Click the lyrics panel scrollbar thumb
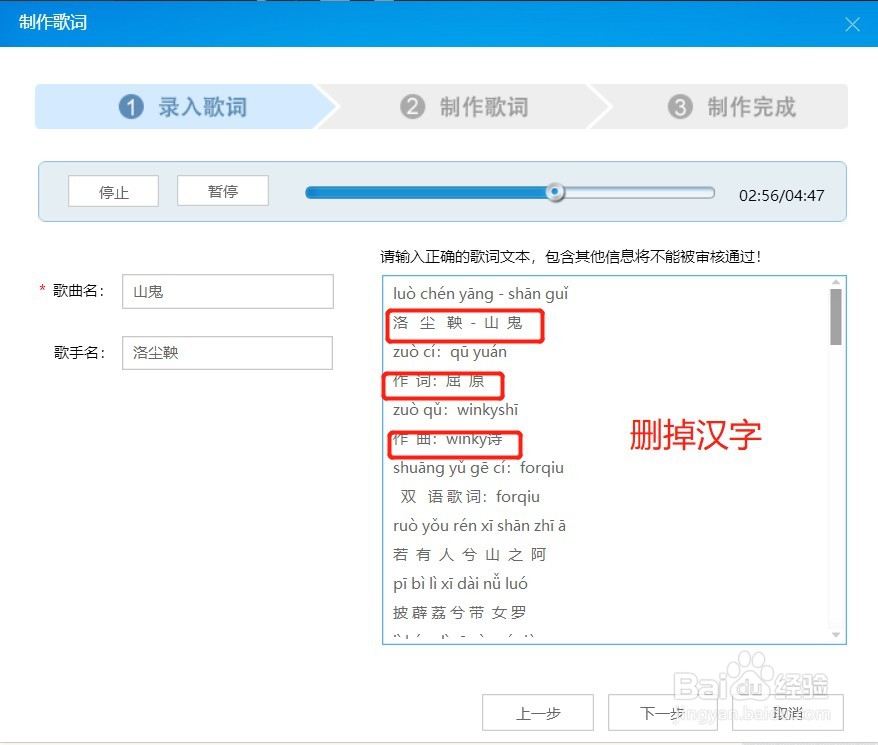 click(835, 317)
